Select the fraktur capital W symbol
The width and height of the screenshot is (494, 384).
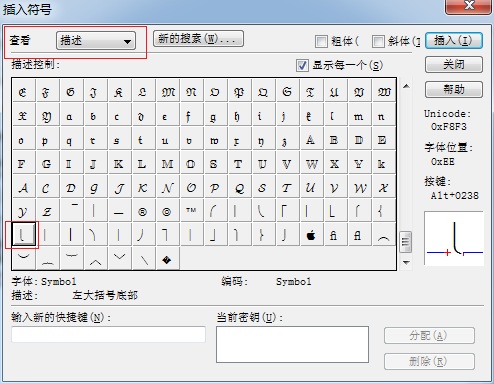pos(383,92)
